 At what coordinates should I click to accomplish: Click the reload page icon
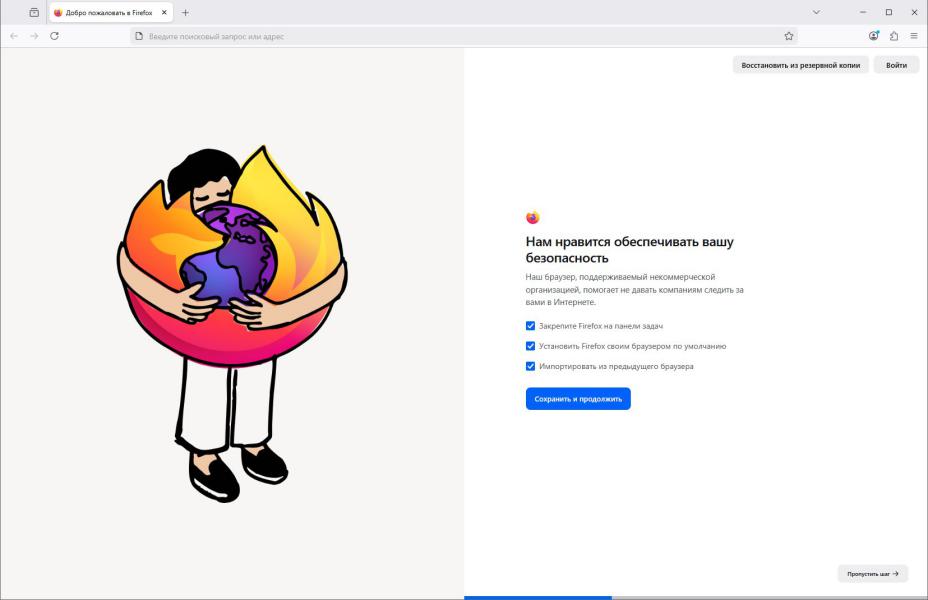pos(54,36)
